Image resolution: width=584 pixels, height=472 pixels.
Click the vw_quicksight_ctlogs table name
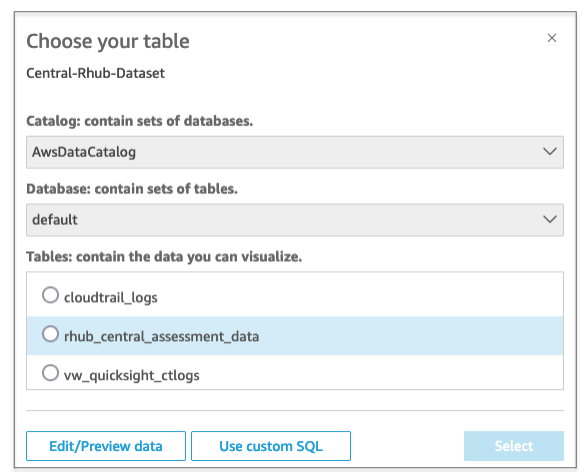click(131, 375)
